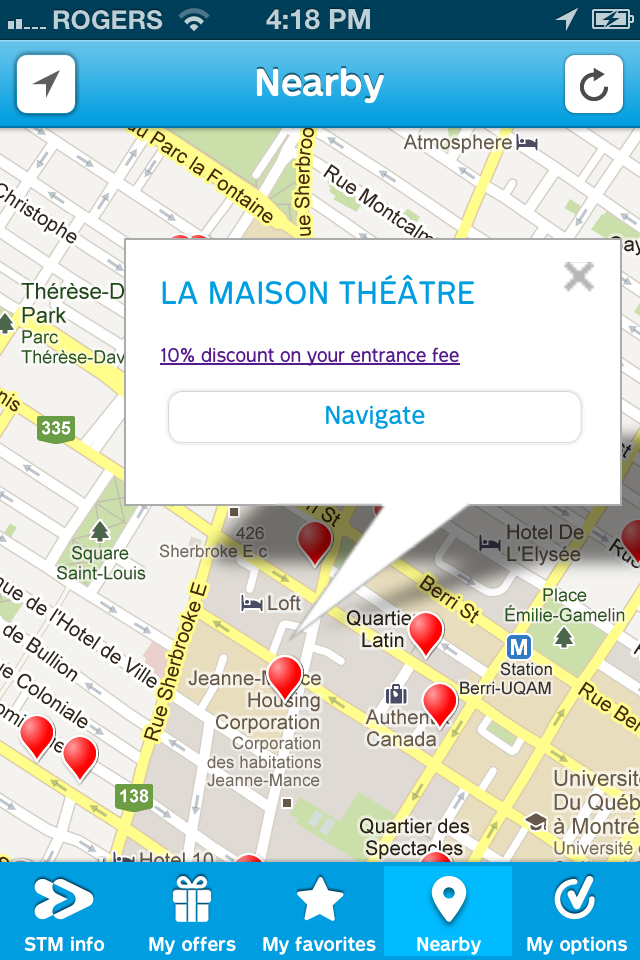This screenshot has width=640, height=960.
Task: Open the 10% discount entrance fee link
Action: (310, 355)
